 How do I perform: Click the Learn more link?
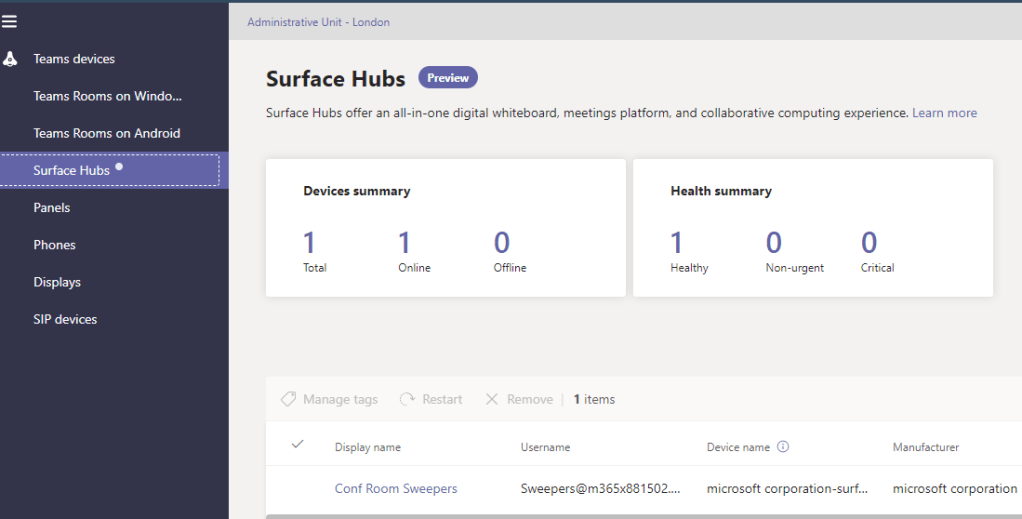click(x=944, y=113)
